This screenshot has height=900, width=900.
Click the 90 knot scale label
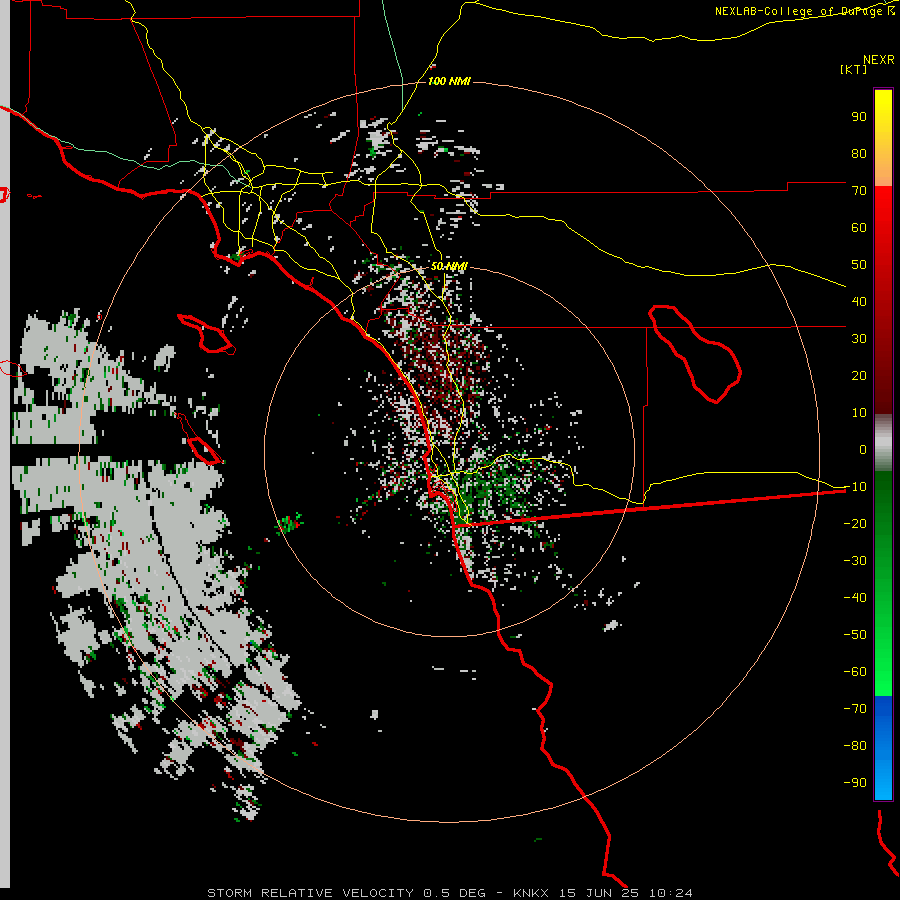(x=859, y=117)
